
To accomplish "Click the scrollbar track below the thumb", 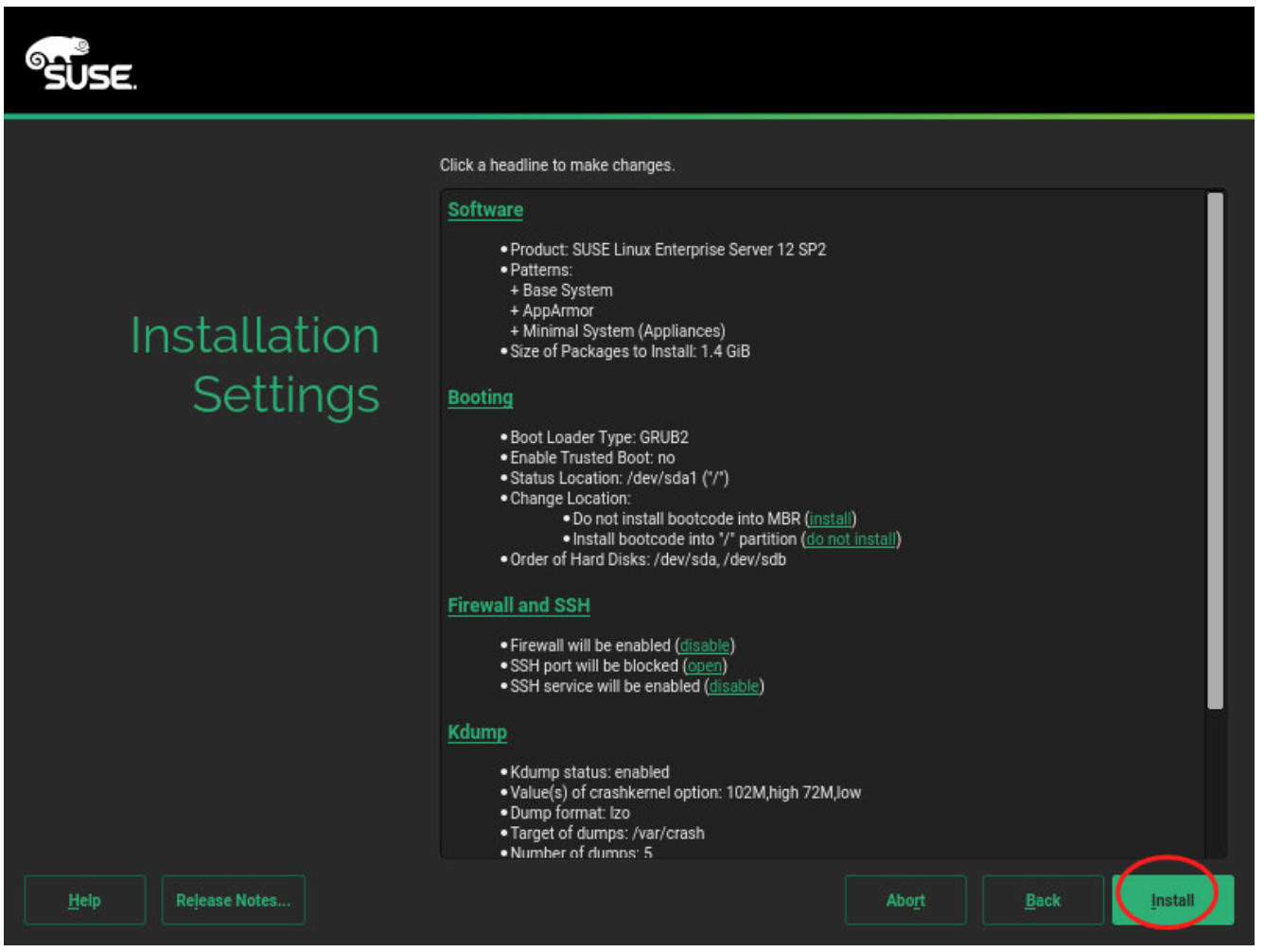I will point(1215,785).
